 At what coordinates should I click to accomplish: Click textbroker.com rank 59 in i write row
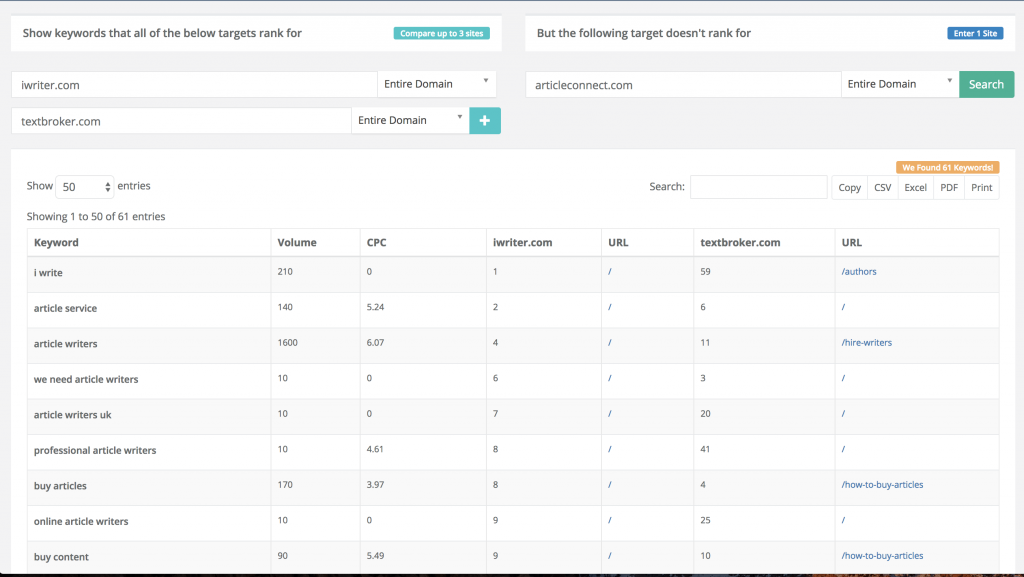[705, 272]
